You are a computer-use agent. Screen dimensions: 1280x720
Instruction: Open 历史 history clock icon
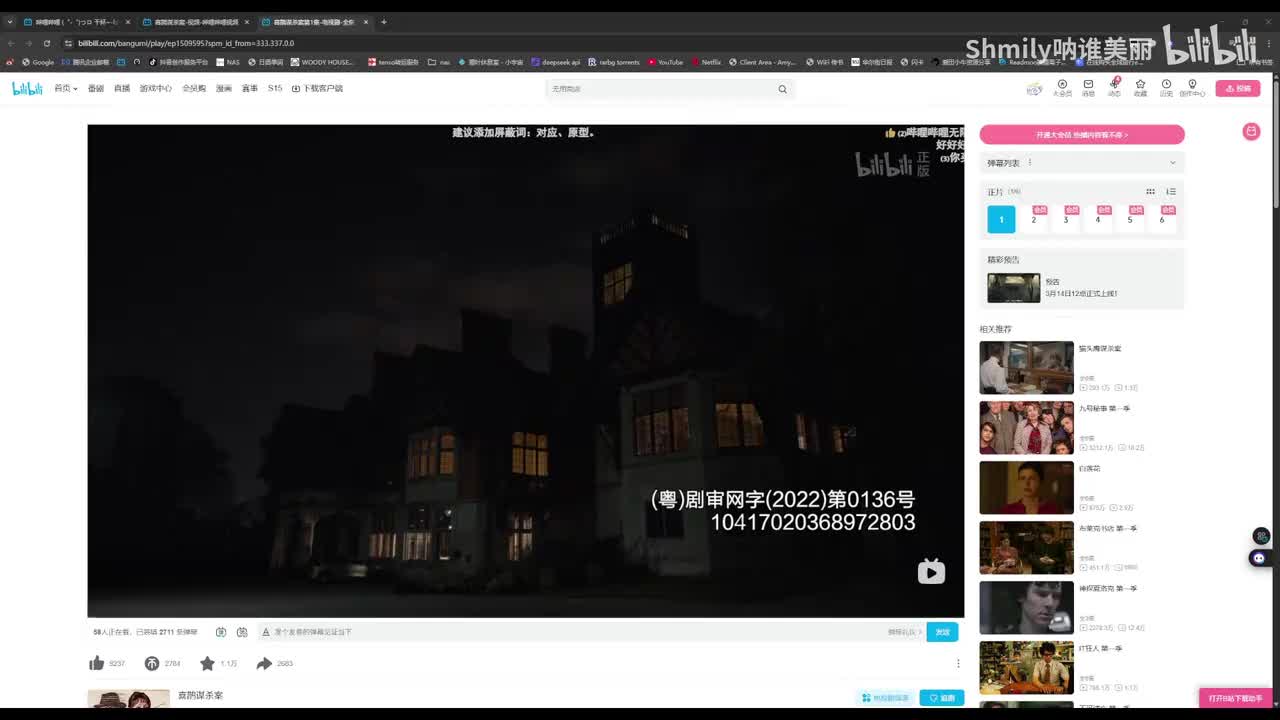(x=1166, y=88)
